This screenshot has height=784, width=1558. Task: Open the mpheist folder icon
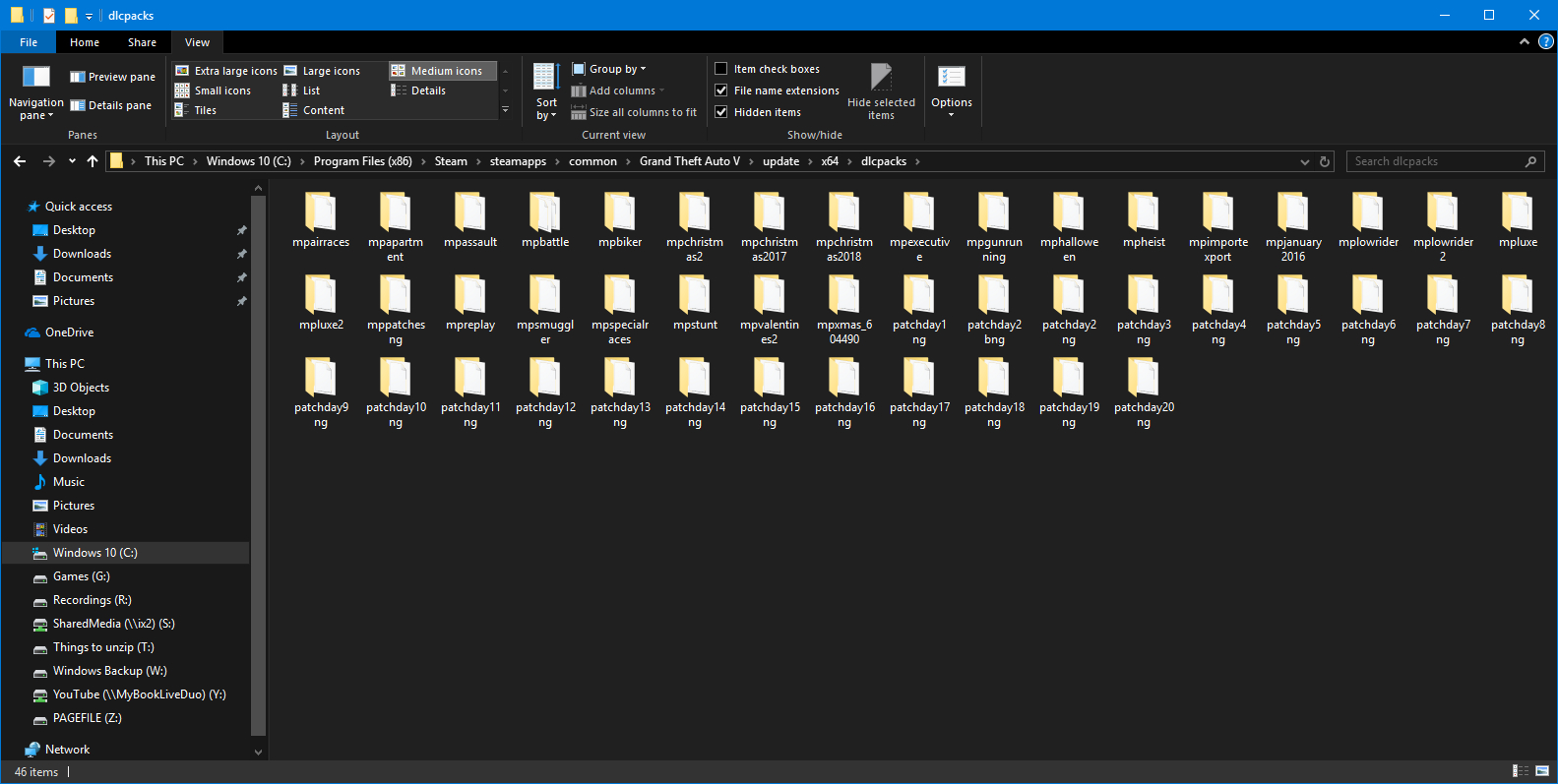click(x=1144, y=212)
